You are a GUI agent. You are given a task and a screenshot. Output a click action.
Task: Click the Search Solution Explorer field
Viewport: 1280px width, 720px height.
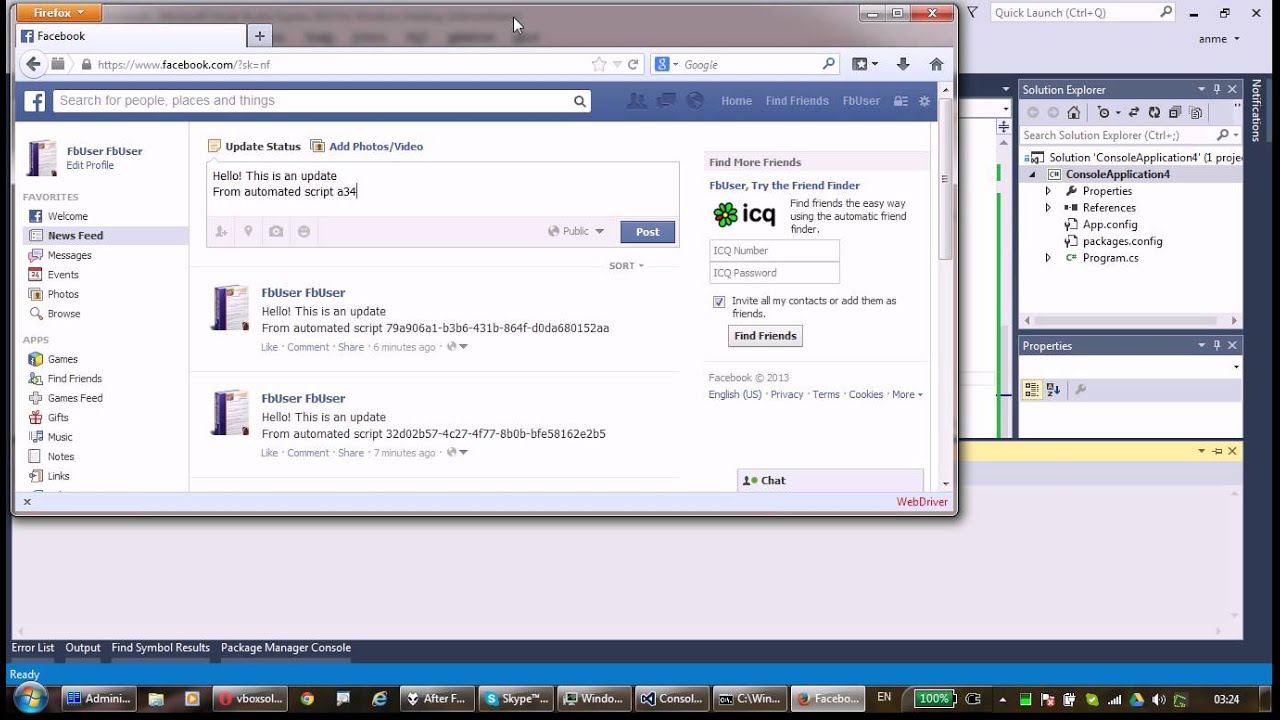[1116, 135]
